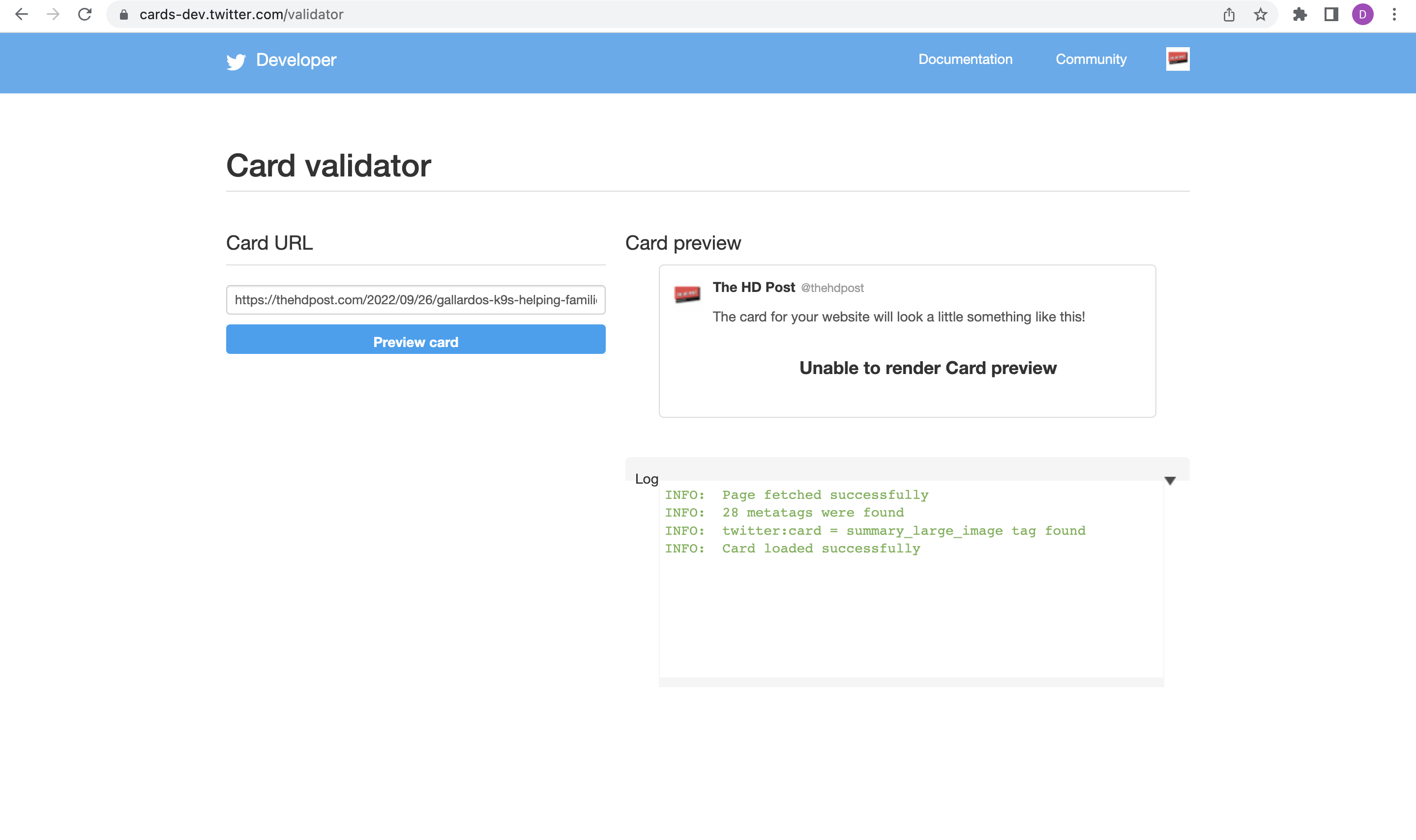Open the browser extensions puzzle icon
This screenshot has height=840, width=1416.
pos(1300,15)
